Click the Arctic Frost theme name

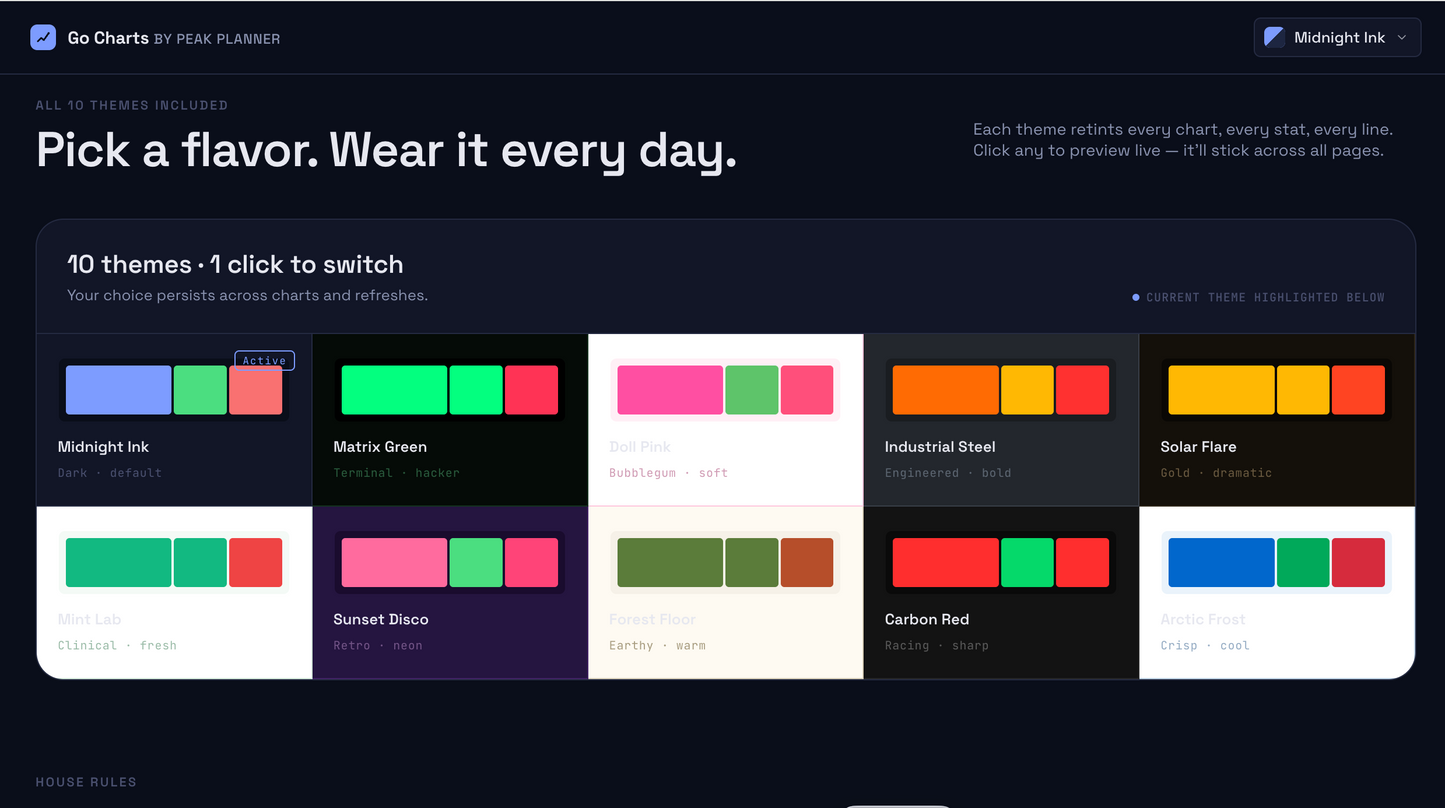pos(1203,619)
